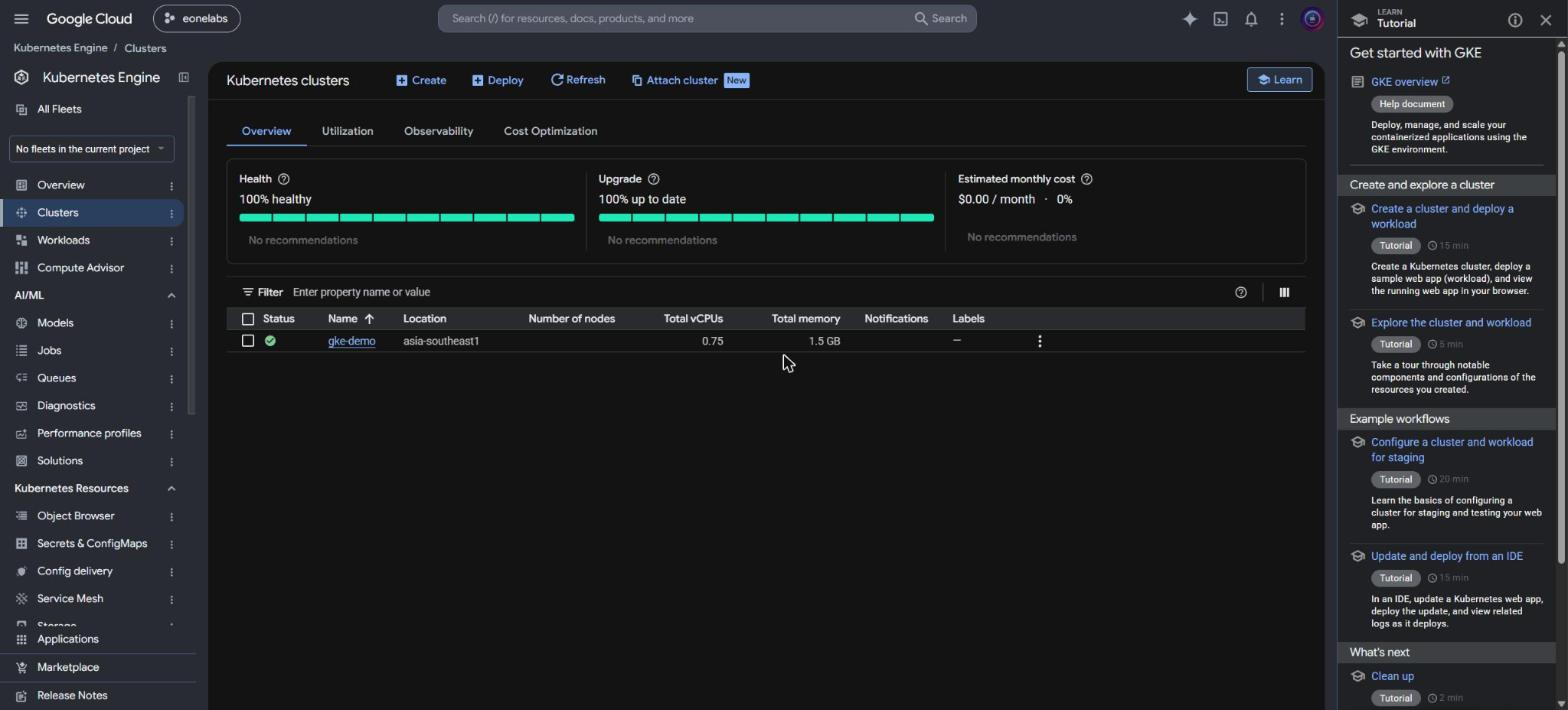
Task: Switch to the Cost Optimization tab
Action: tap(550, 131)
